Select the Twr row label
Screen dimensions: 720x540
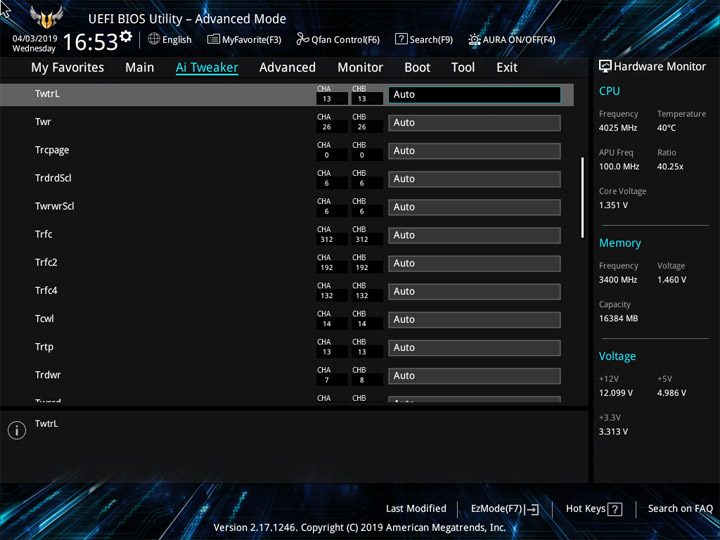43,122
